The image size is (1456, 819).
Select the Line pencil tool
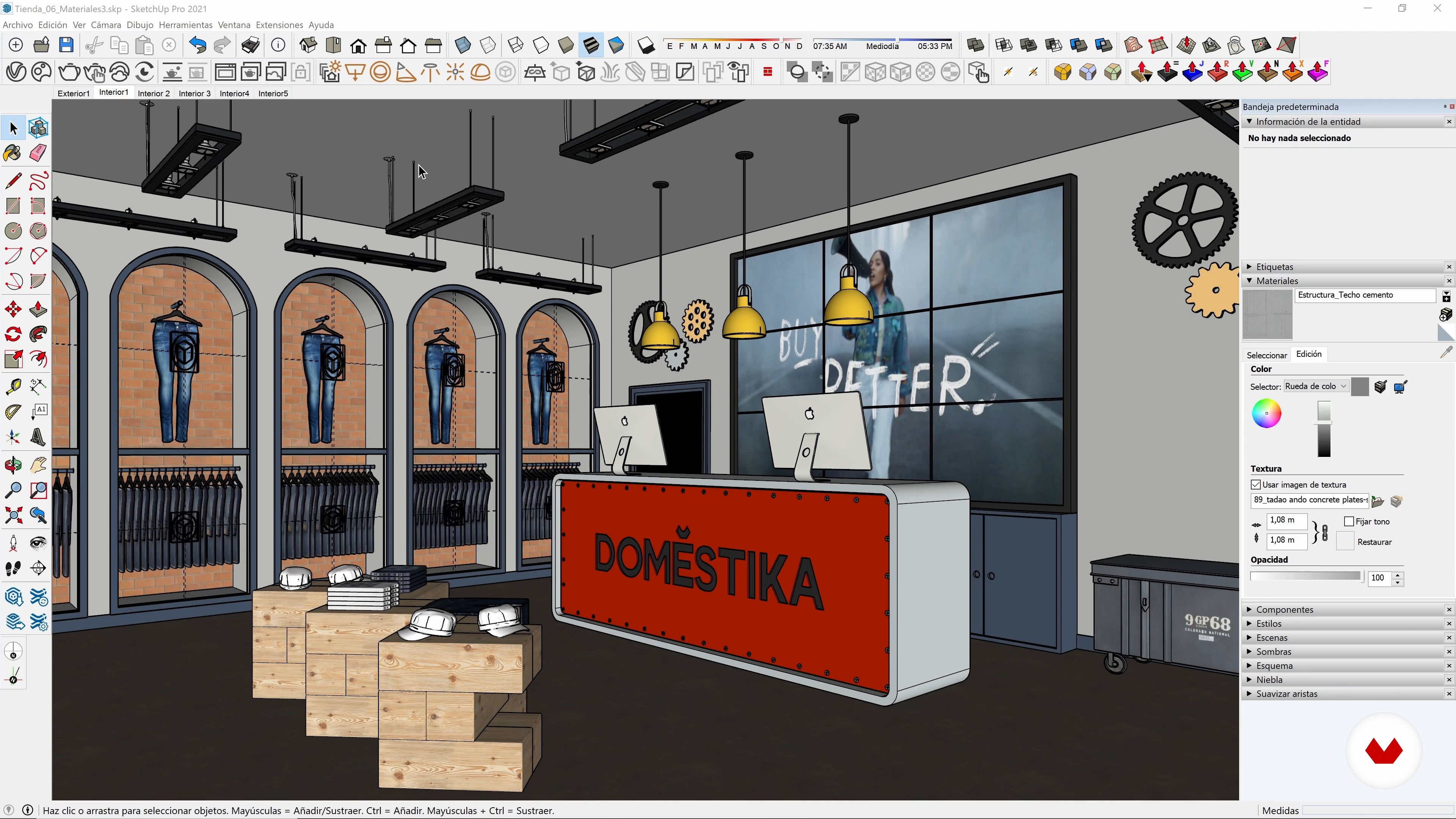(x=13, y=181)
